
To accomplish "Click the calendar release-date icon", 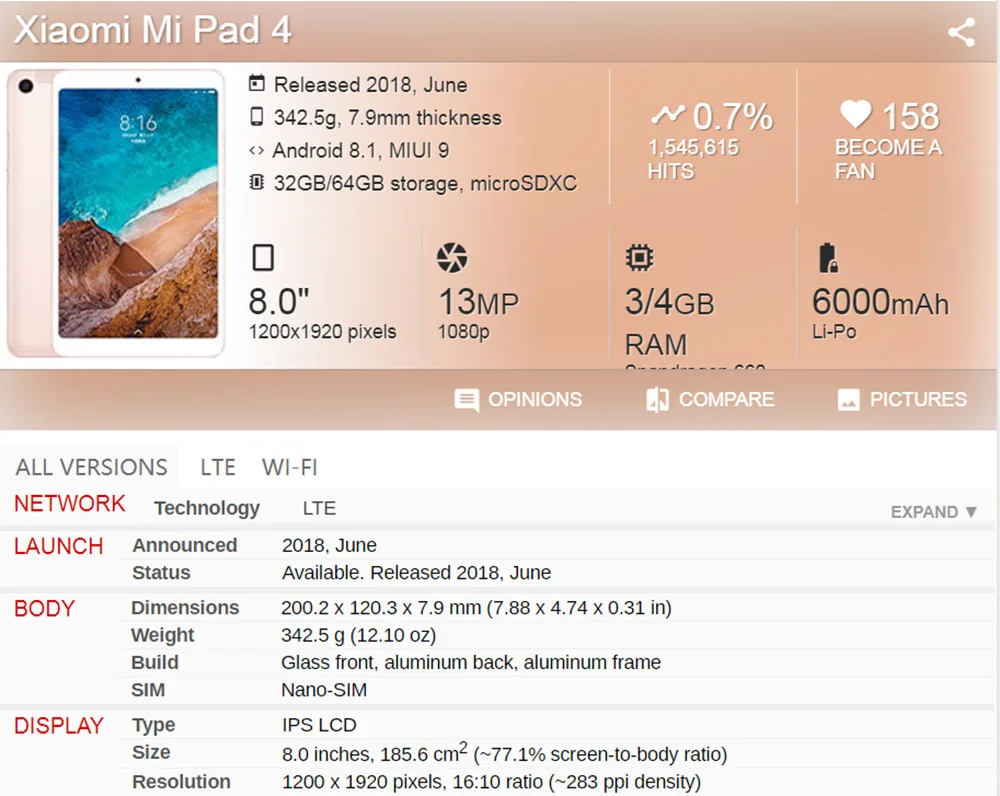I will [256, 83].
